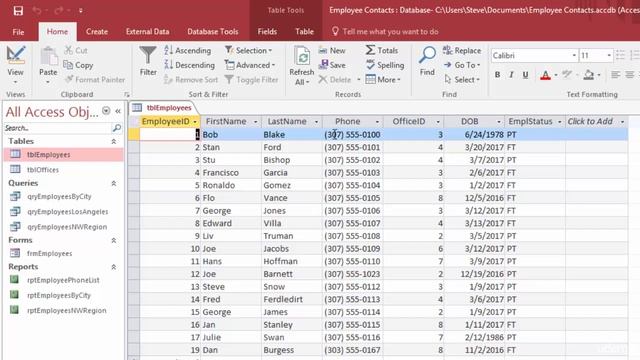This screenshot has height=360, width=640.
Task: Switch to the Database Tools tab
Action: coord(212,32)
